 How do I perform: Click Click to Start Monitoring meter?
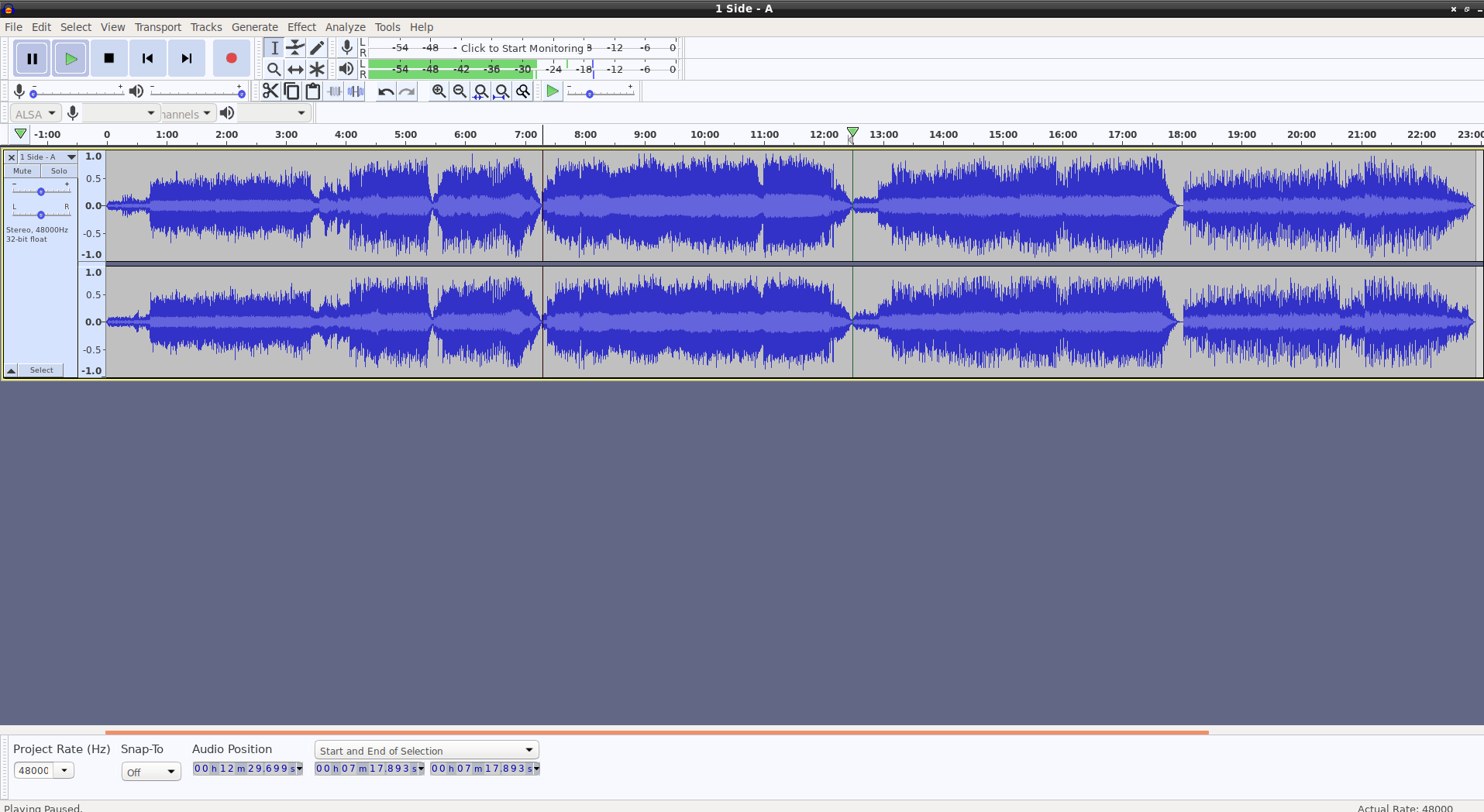pyautogui.click(x=522, y=48)
